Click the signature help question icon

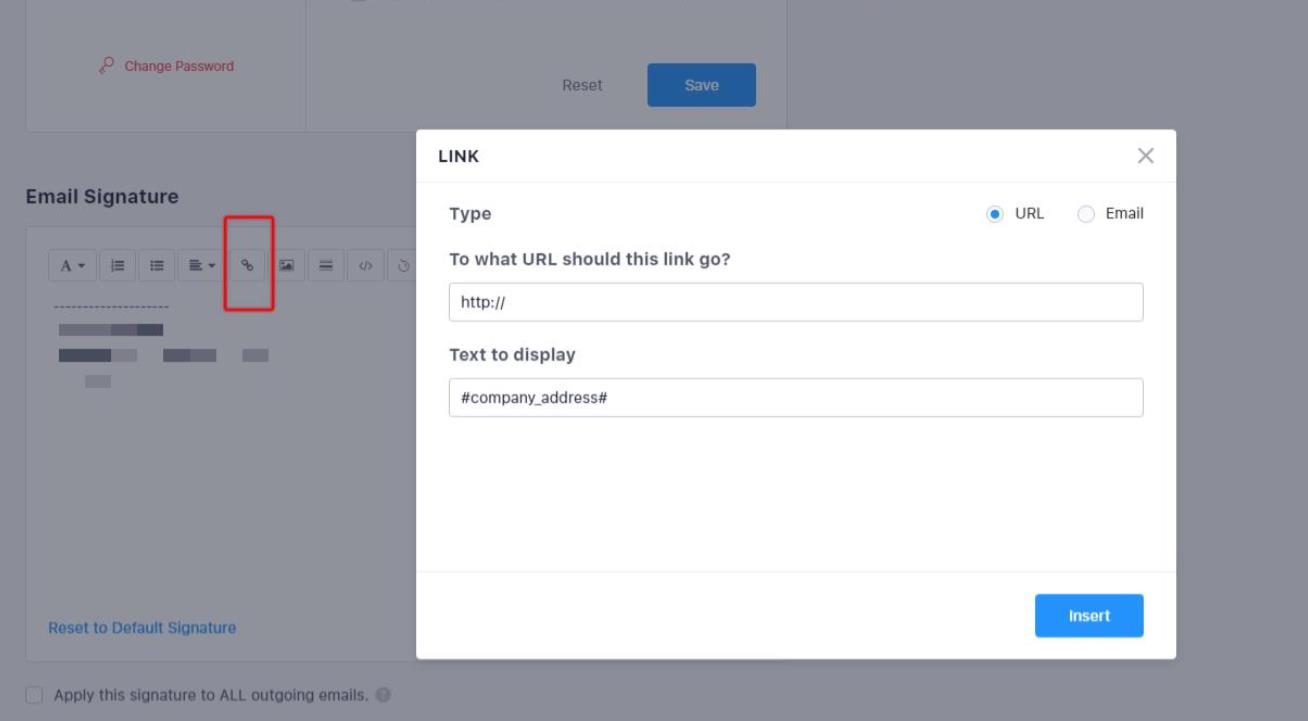383,695
